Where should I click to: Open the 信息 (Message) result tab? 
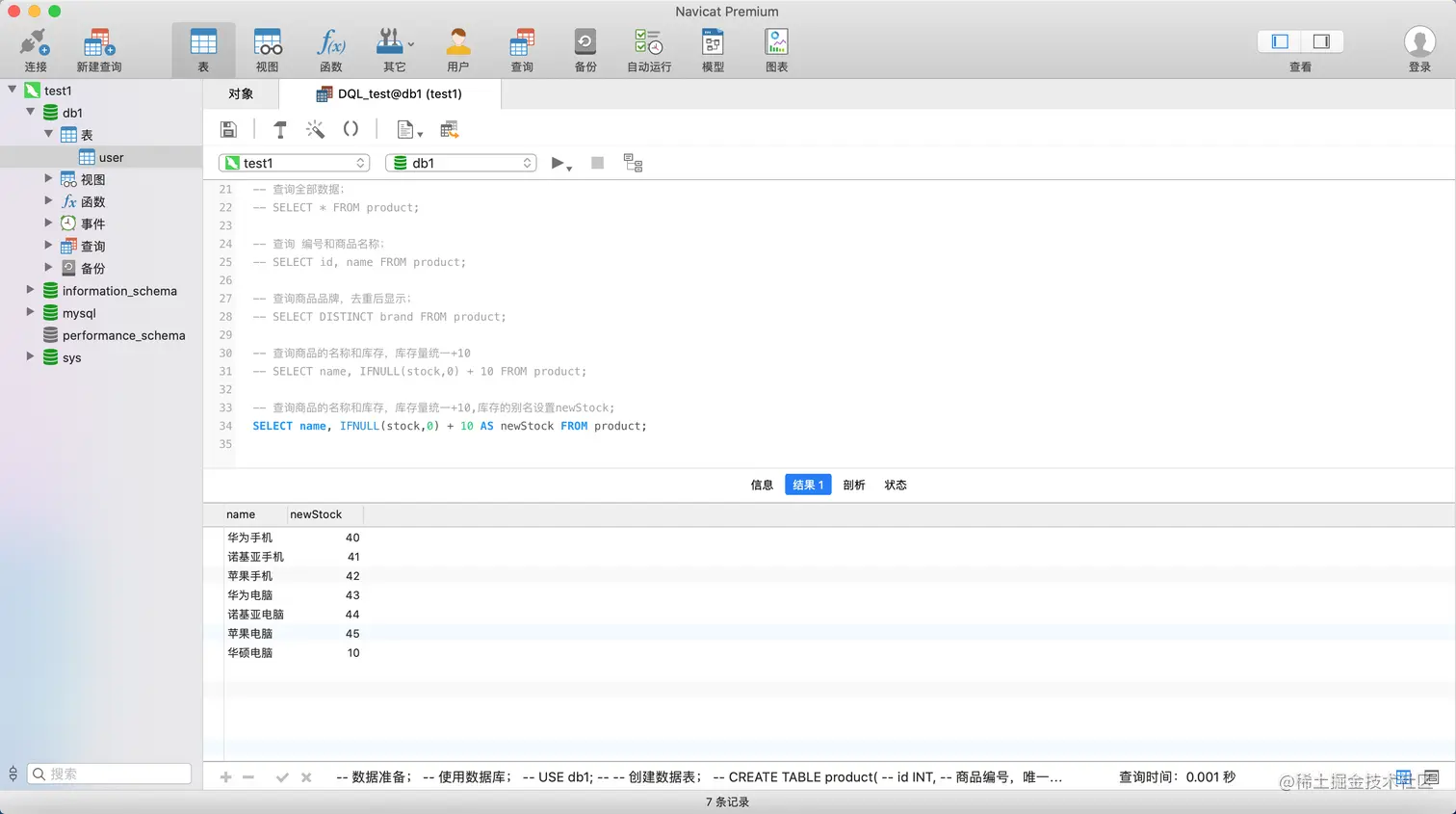762,485
